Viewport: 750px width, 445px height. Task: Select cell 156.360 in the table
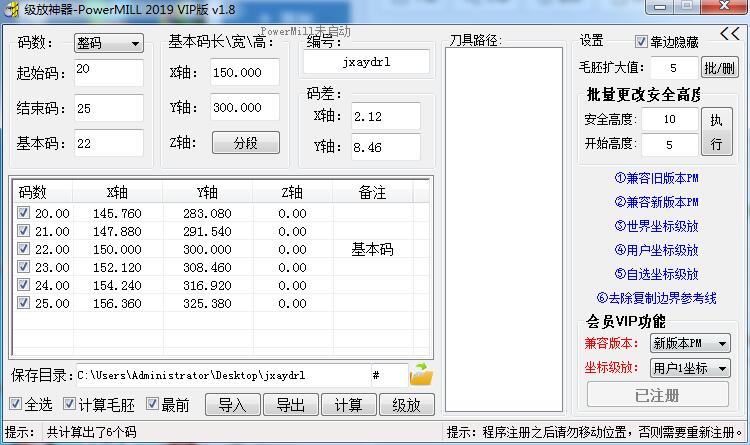[x=117, y=303]
